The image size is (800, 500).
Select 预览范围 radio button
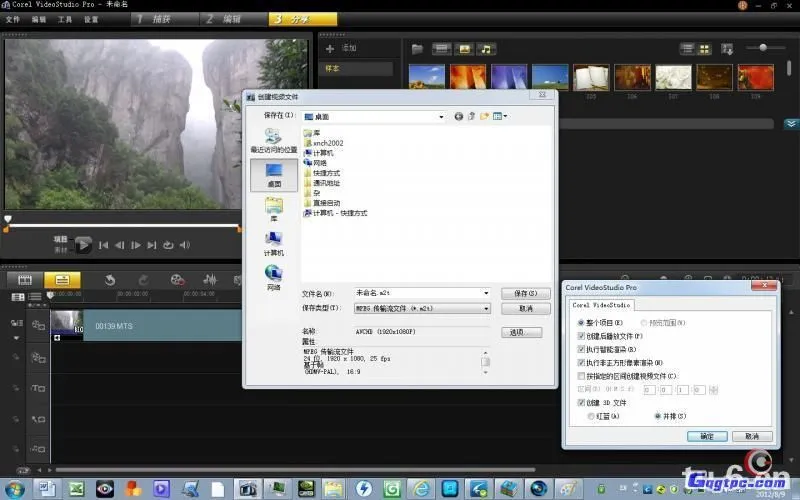click(x=644, y=322)
